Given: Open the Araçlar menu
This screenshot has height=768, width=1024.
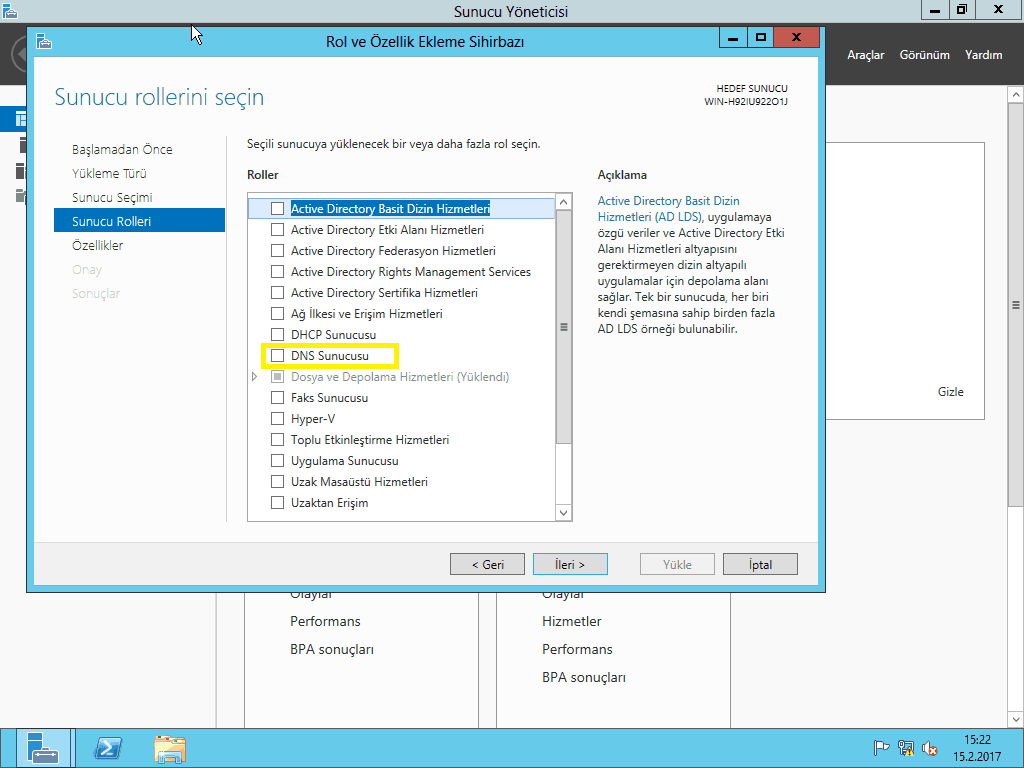Looking at the screenshot, I should (865, 55).
